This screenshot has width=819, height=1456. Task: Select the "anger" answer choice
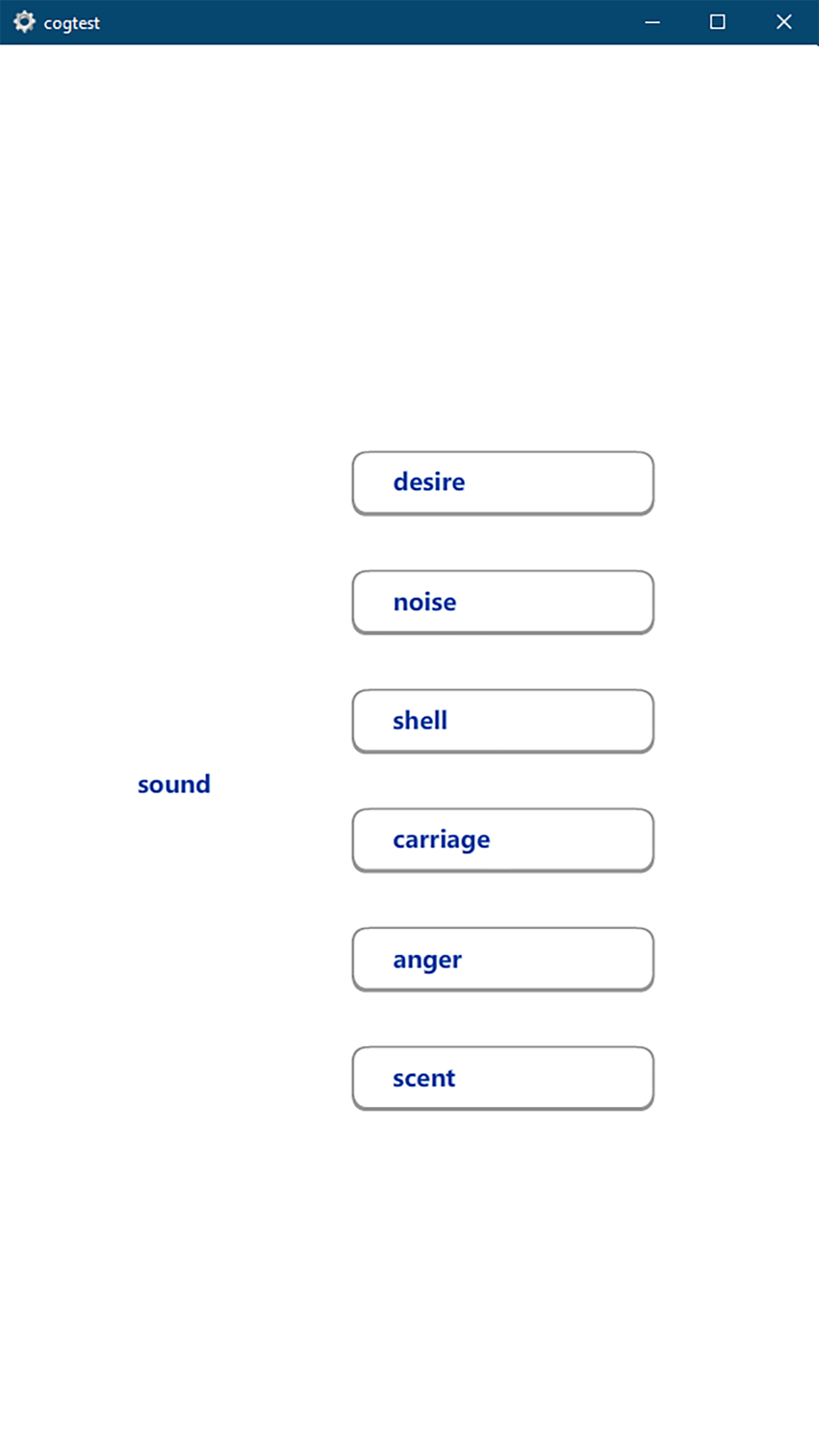tap(502, 959)
